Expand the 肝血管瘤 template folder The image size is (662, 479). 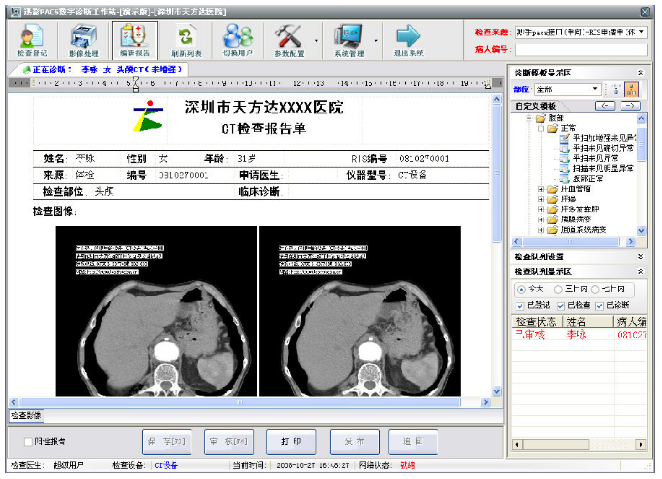[541, 189]
